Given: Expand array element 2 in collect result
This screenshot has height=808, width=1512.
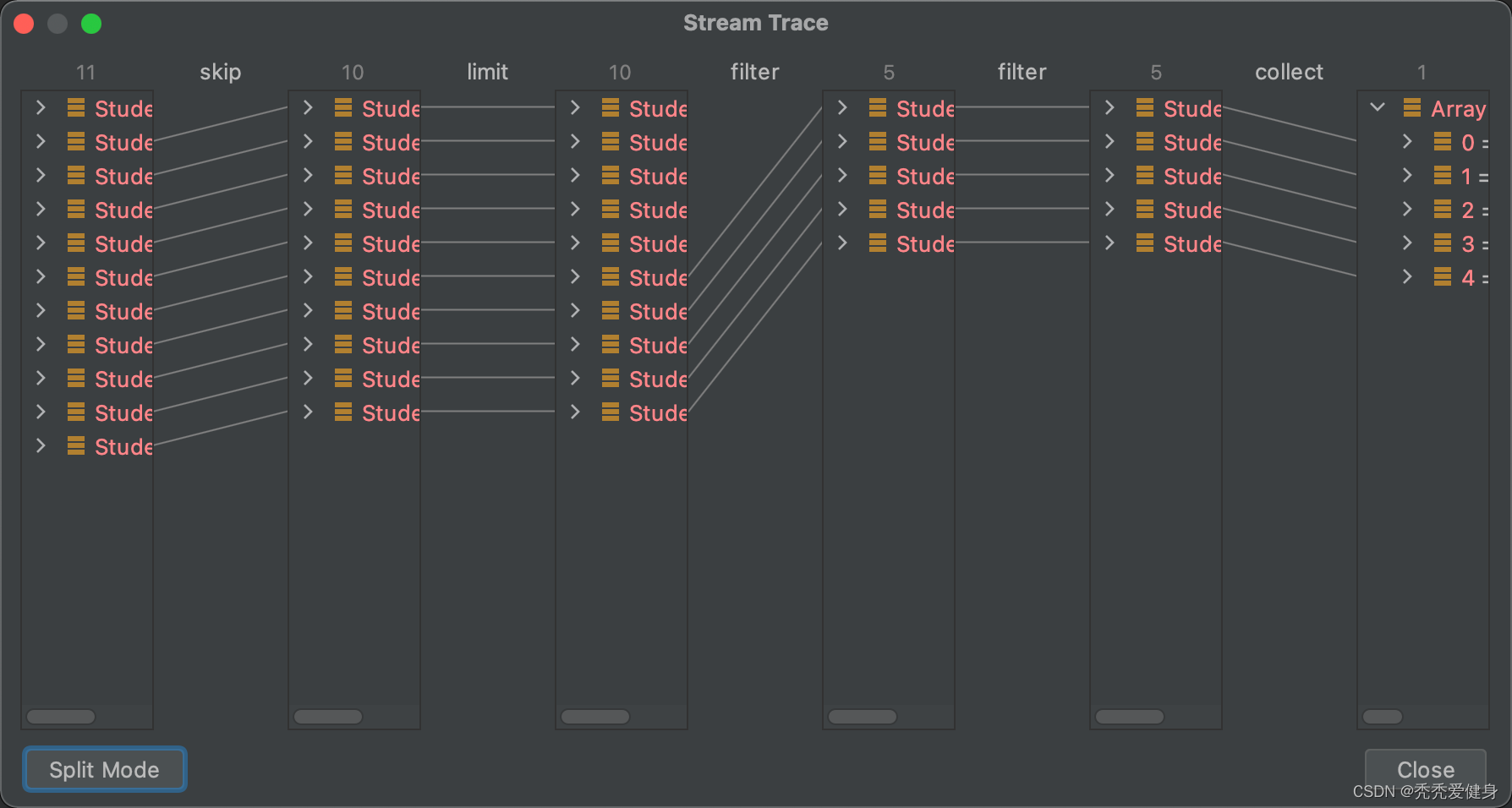Looking at the screenshot, I should 1407,210.
